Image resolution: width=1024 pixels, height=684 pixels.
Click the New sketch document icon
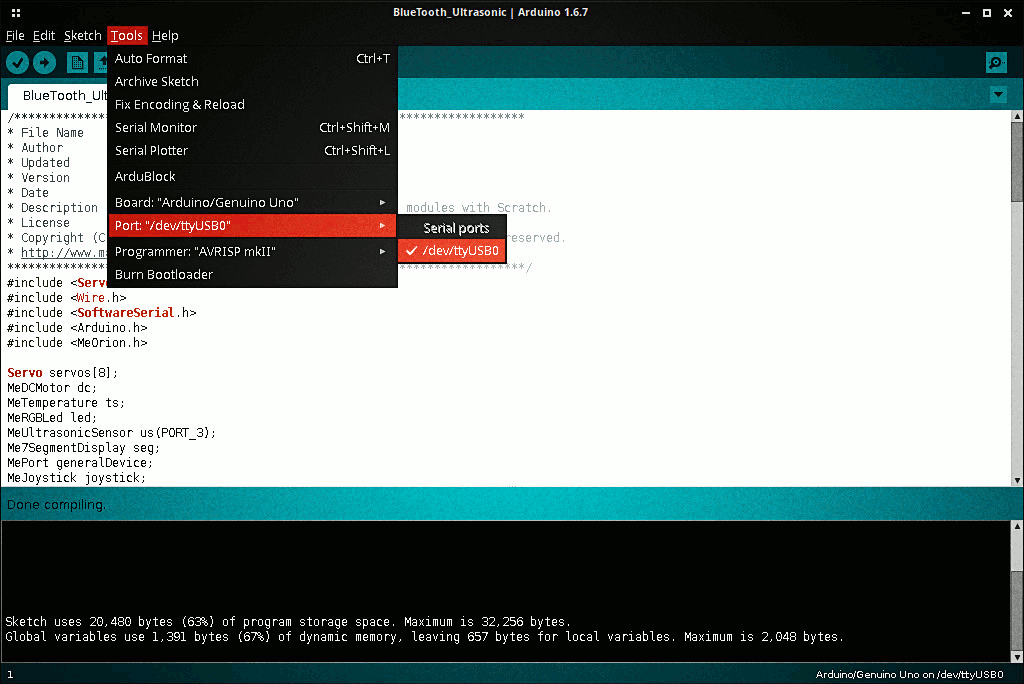[x=77, y=63]
